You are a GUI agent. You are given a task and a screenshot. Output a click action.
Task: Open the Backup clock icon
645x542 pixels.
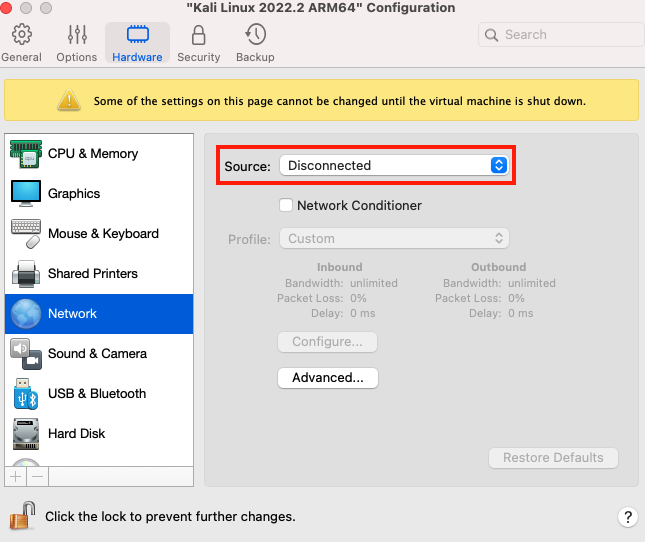click(x=255, y=34)
